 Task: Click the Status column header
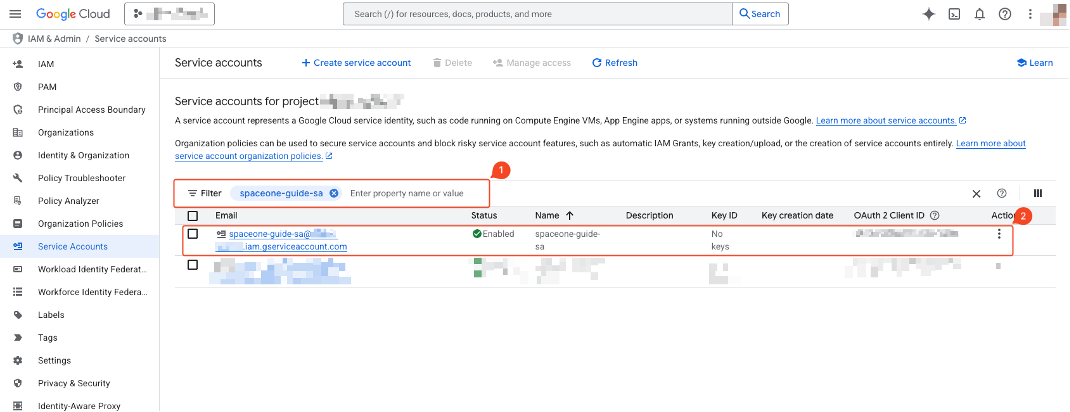click(485, 216)
